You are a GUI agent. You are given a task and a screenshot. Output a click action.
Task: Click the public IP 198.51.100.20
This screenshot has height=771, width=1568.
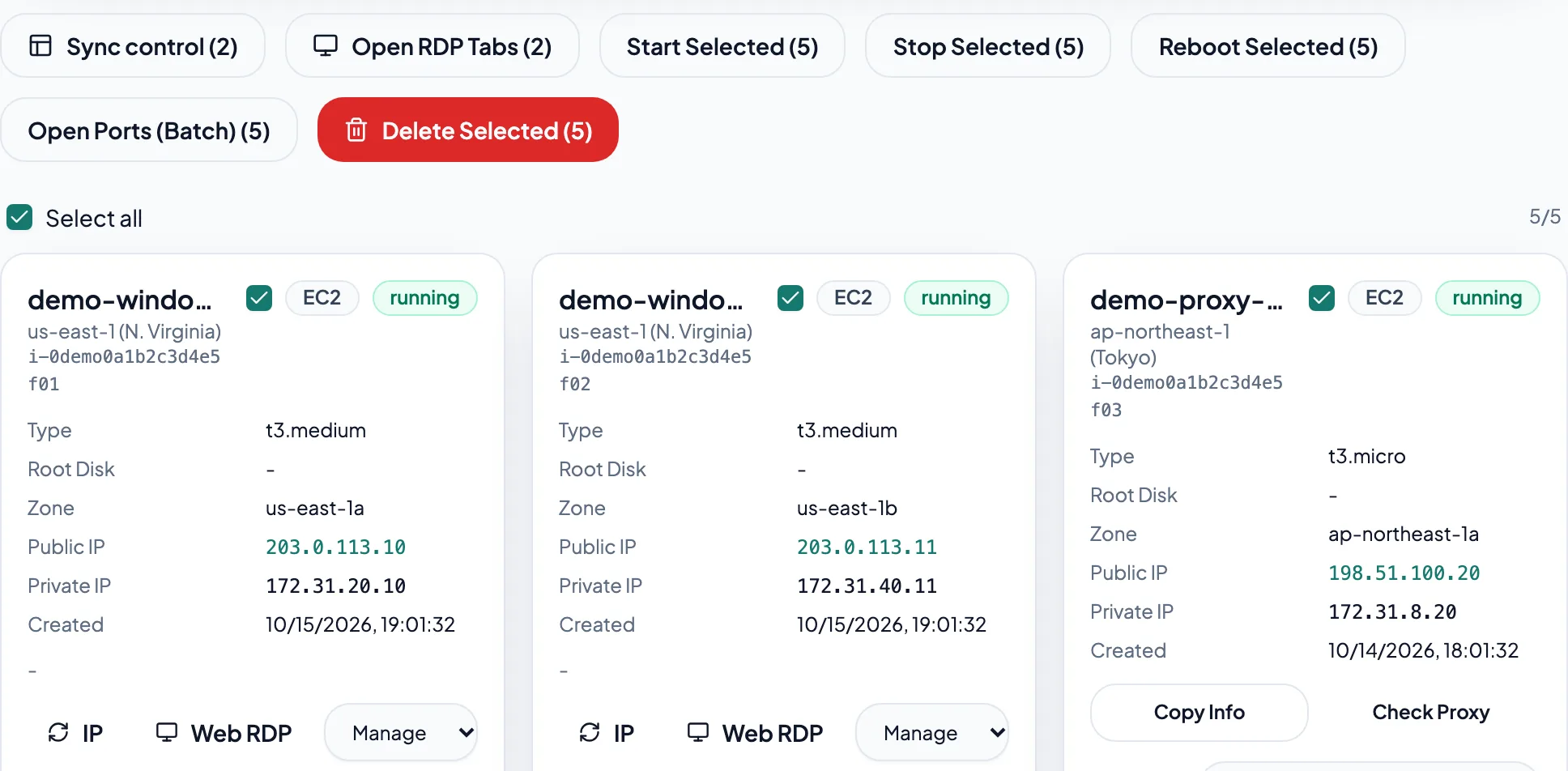coord(1404,573)
